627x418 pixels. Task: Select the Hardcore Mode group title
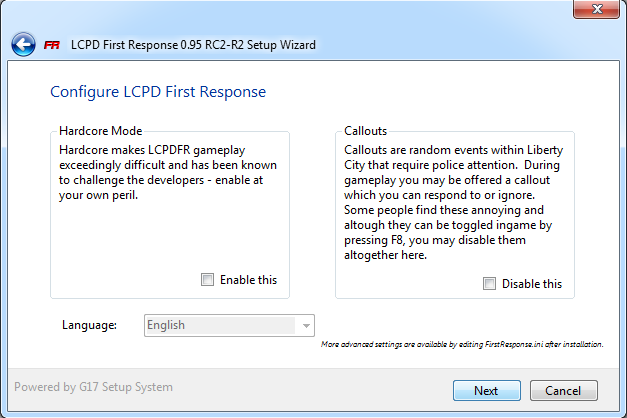pos(100,131)
